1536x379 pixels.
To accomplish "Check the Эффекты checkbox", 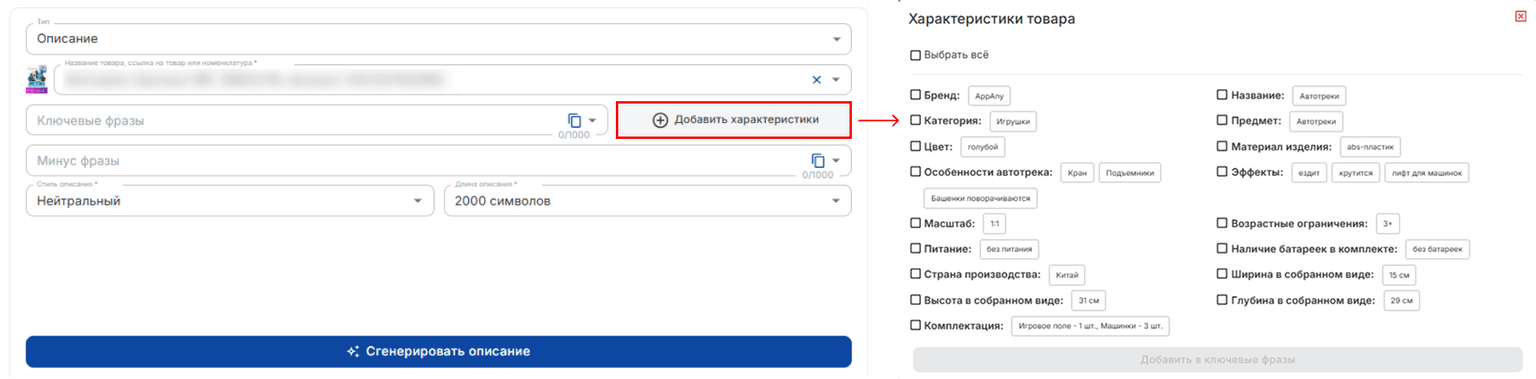I will (1222, 172).
